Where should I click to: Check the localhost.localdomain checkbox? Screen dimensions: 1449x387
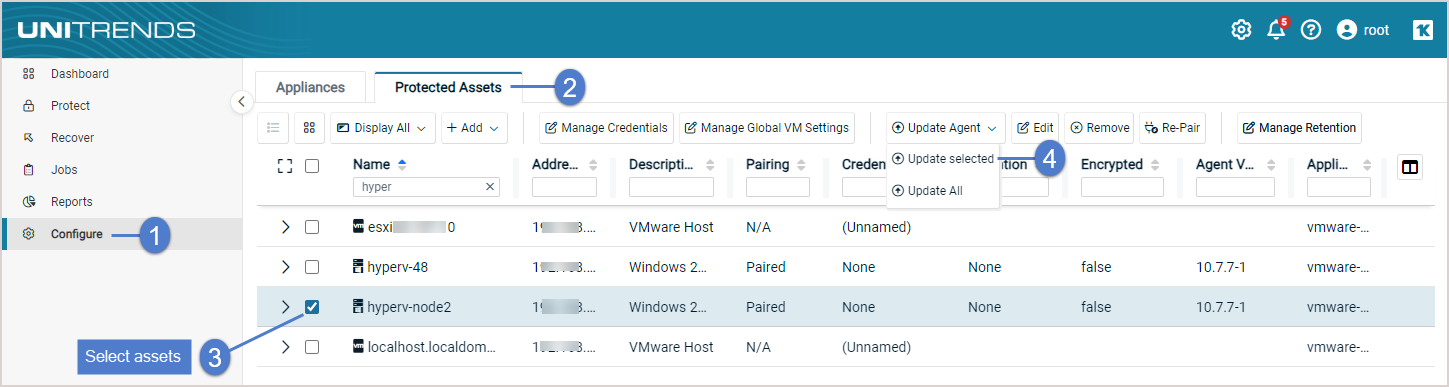click(x=312, y=347)
